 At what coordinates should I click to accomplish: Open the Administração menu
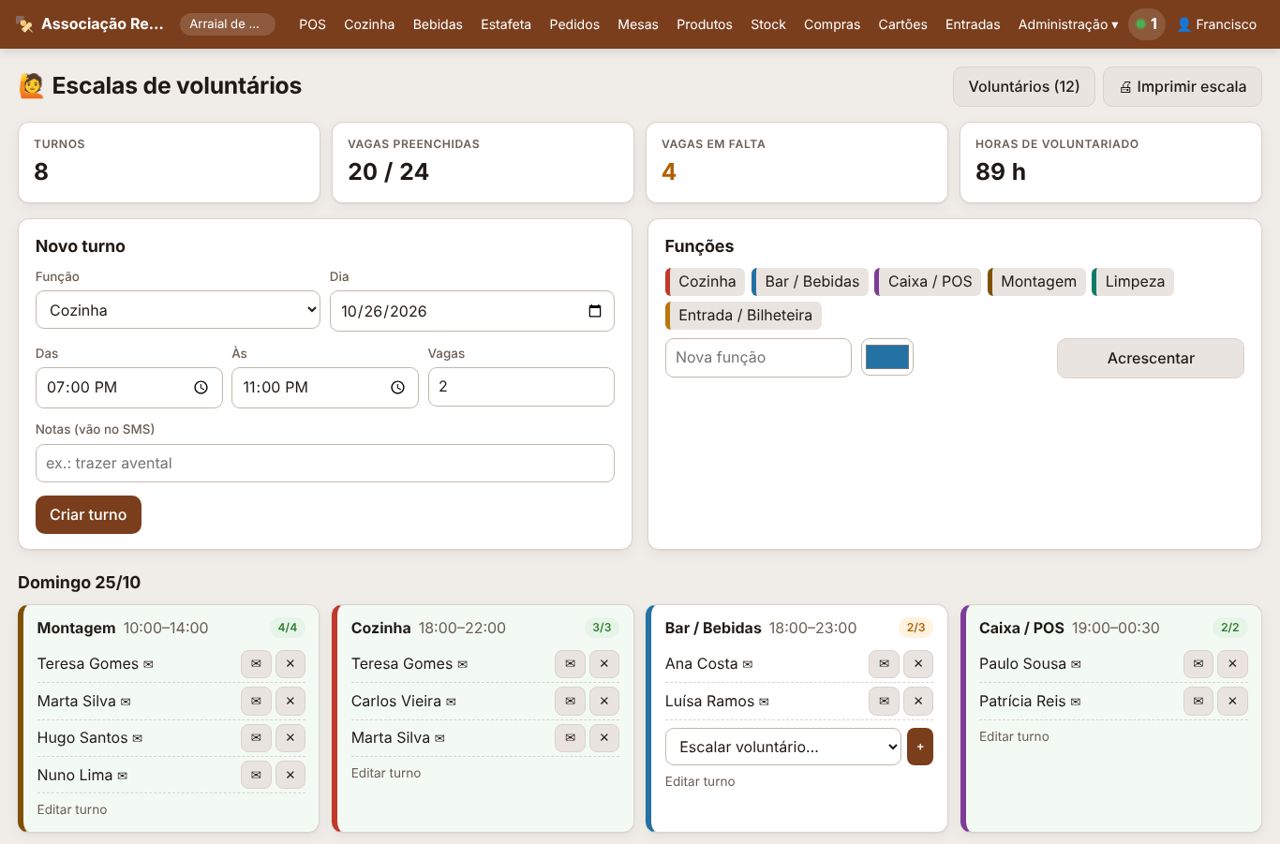coord(1068,24)
